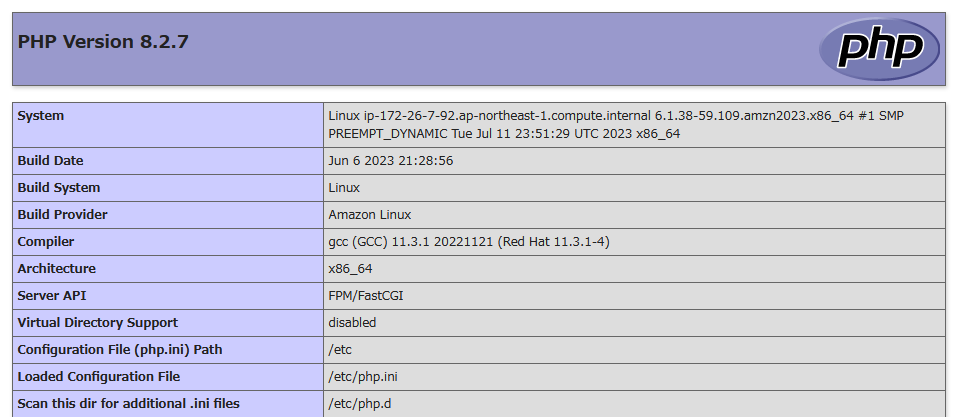
Task: Click the /etc/php.ini loaded configuration value
Action: click(363, 377)
